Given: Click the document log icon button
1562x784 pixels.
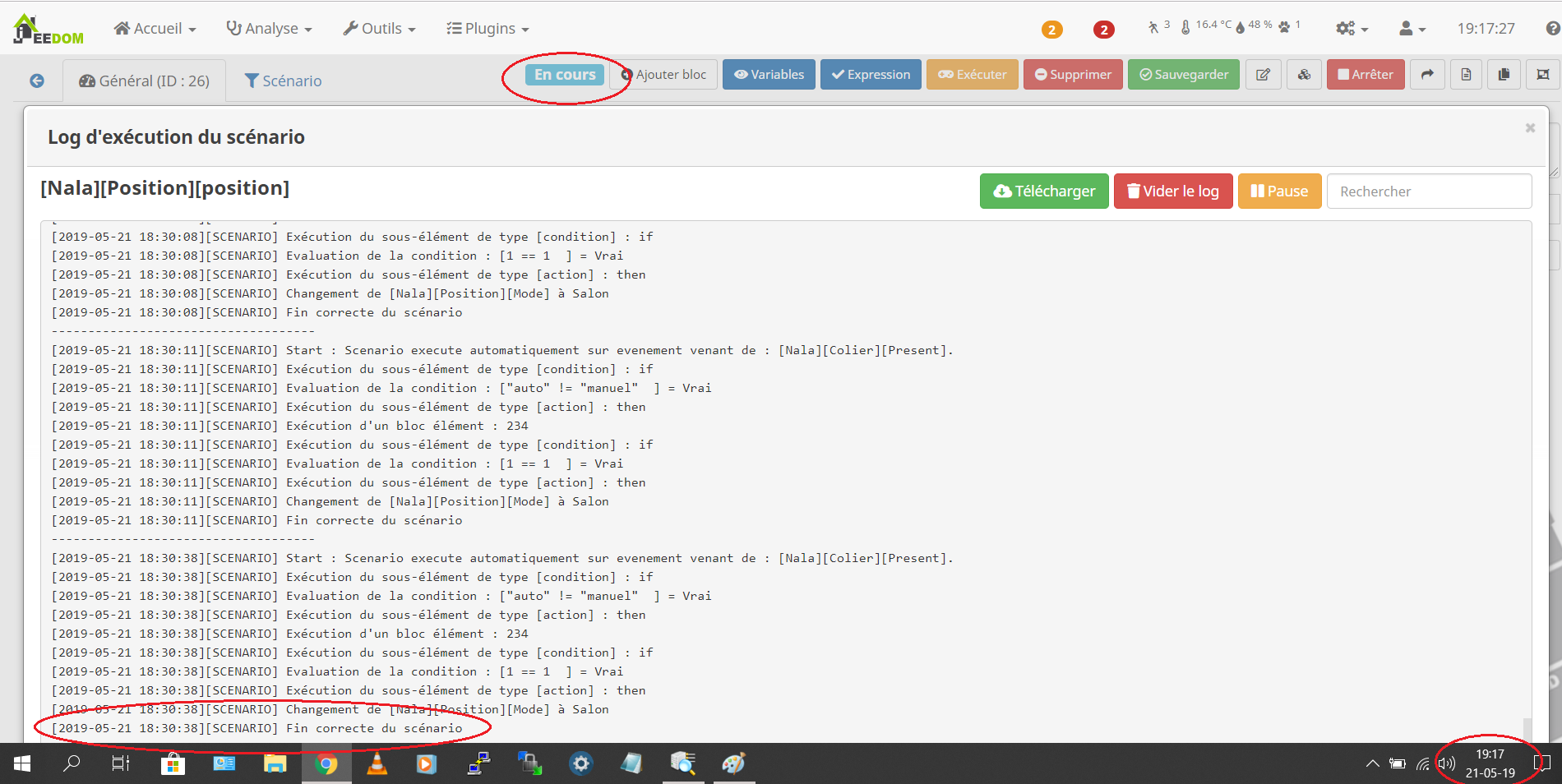Looking at the screenshot, I should click(1466, 75).
